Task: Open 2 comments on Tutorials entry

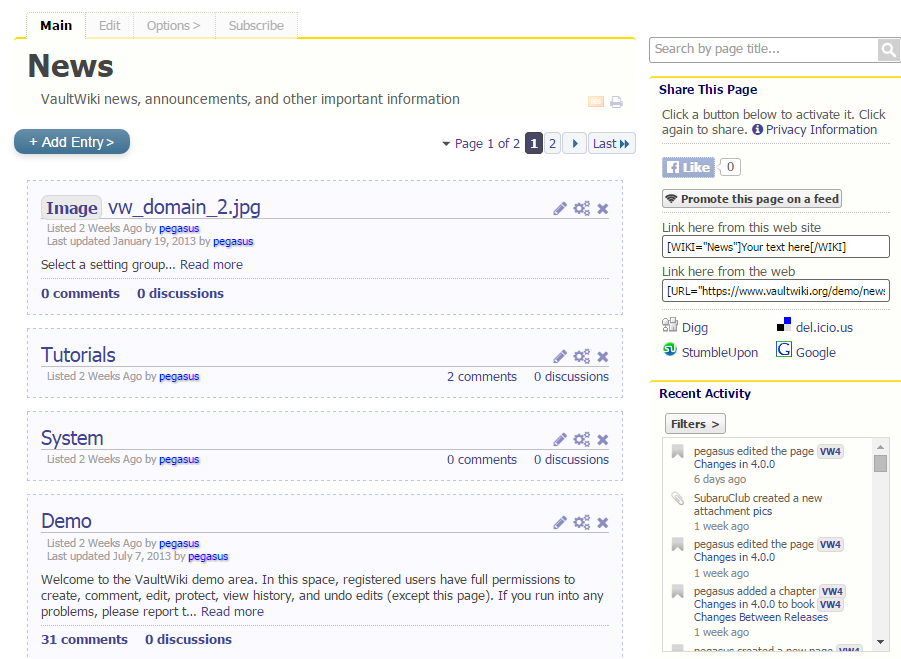Action: click(x=482, y=377)
